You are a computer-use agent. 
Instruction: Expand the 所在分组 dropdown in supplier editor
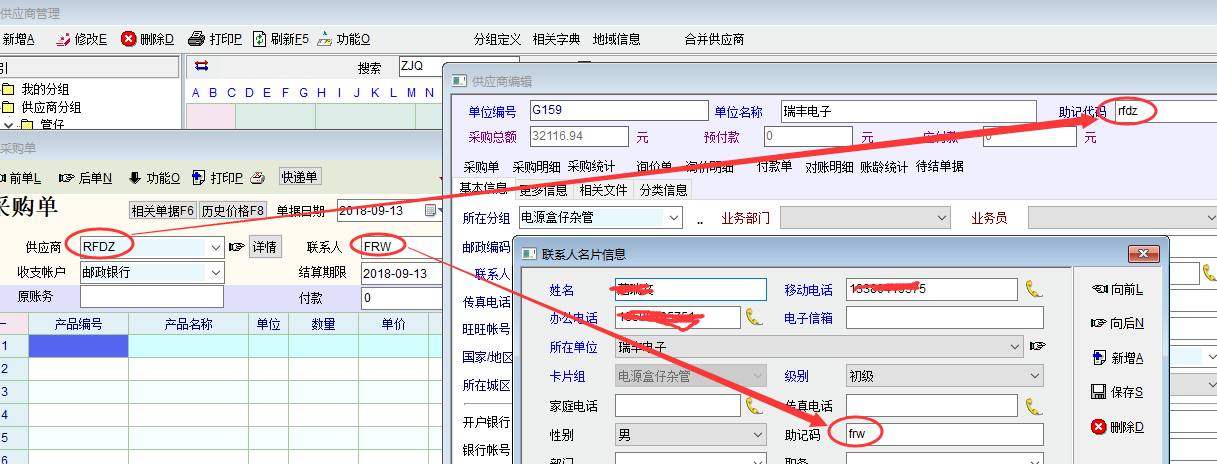coord(674,217)
